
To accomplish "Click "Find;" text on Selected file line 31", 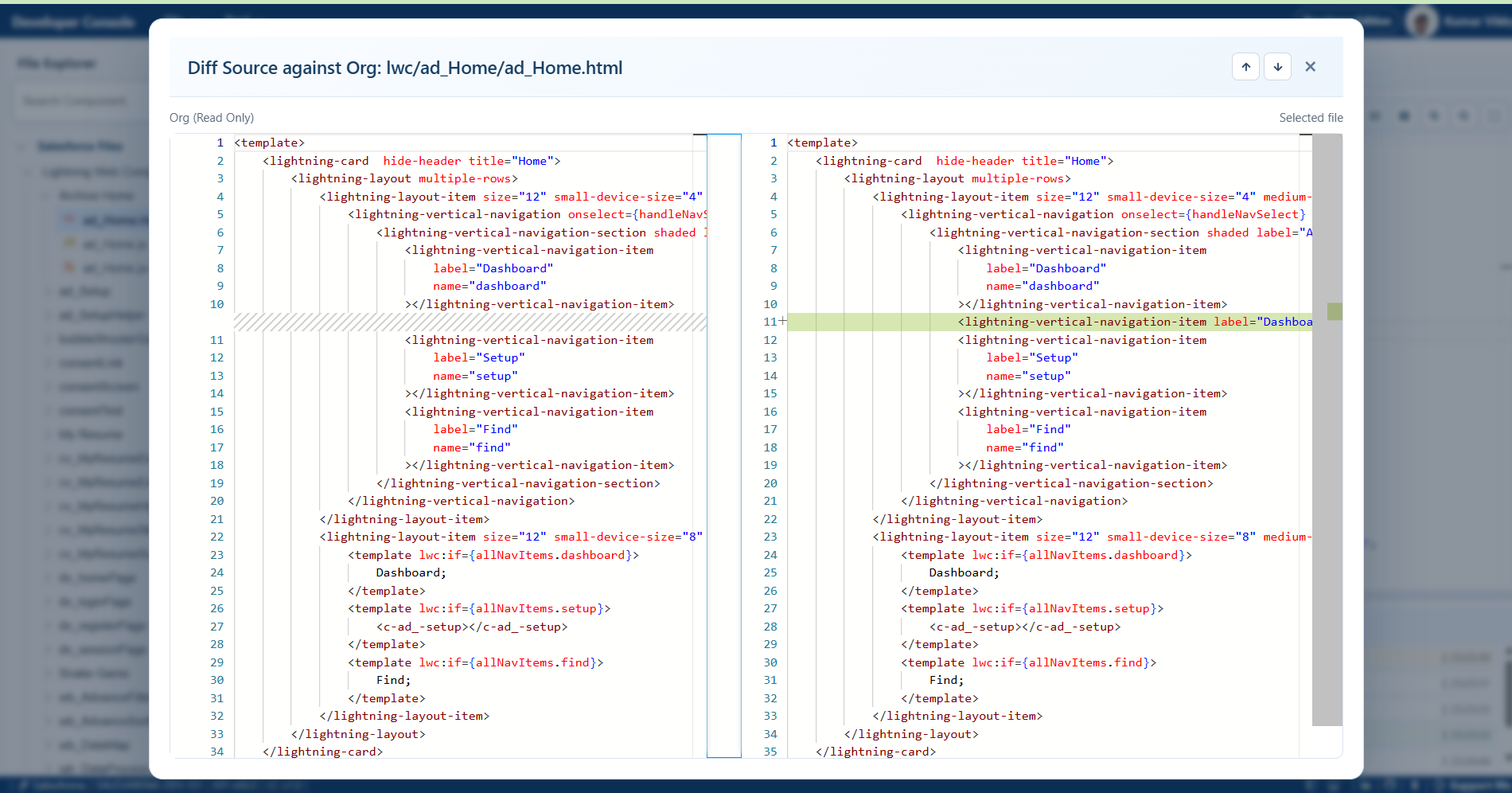I will [947, 680].
